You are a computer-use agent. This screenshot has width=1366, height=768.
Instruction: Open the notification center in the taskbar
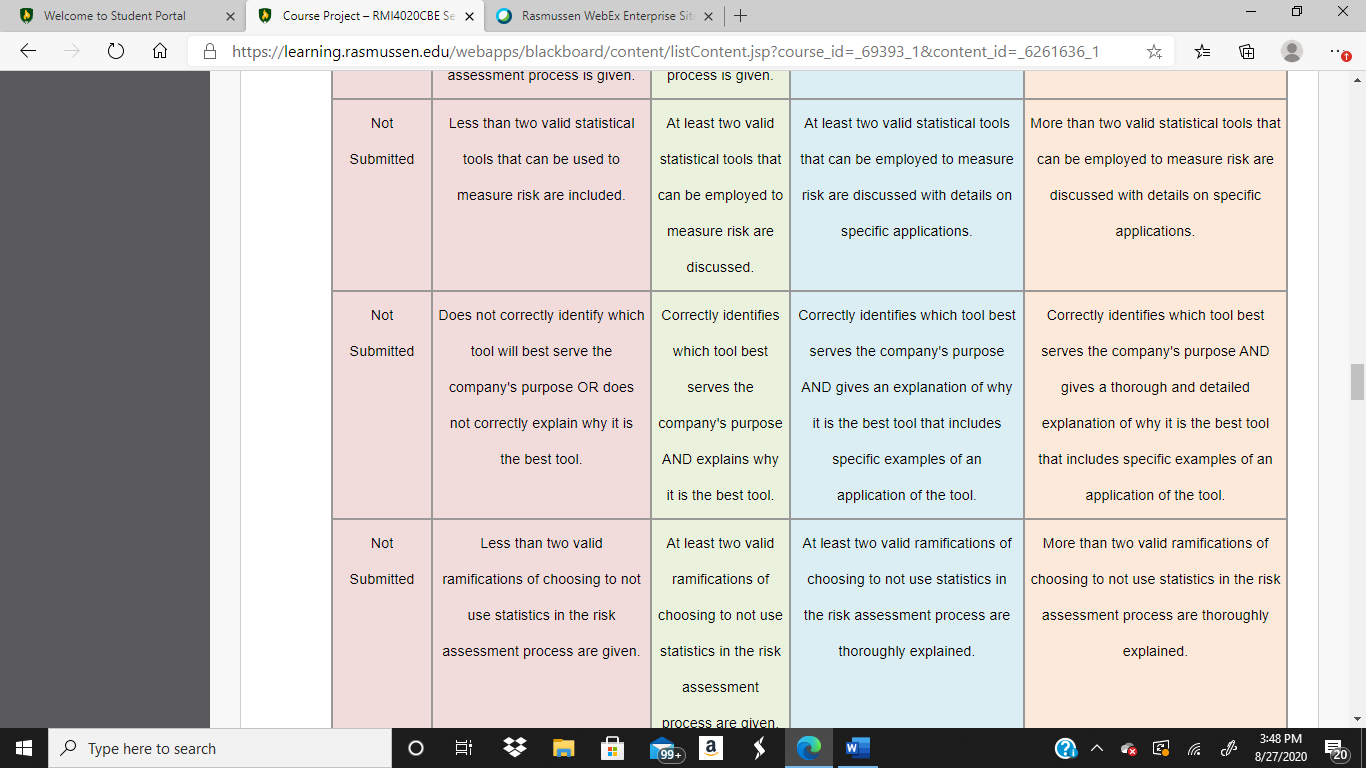(x=1335, y=749)
